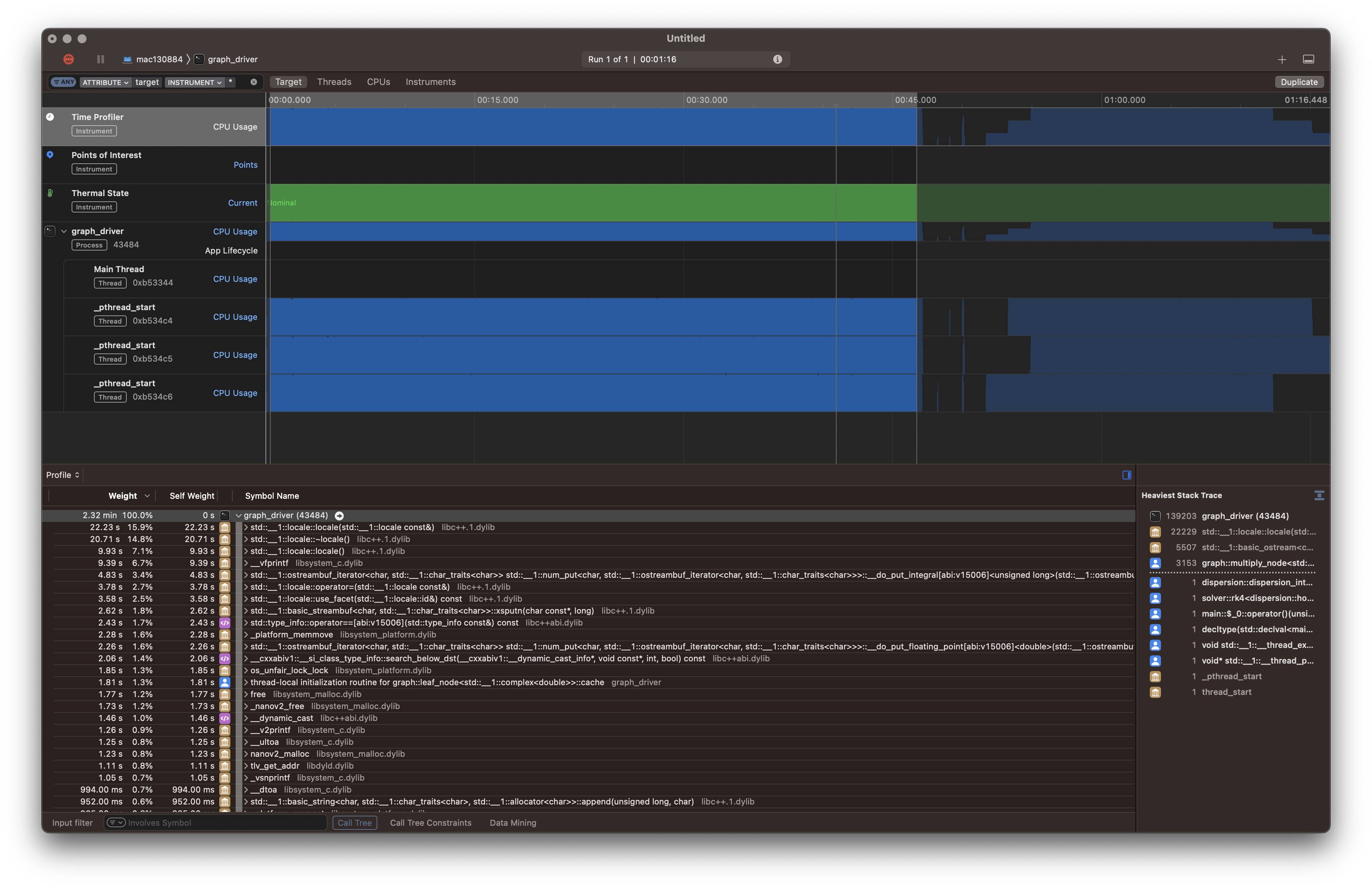Switch to the Threads tab

[x=334, y=82]
